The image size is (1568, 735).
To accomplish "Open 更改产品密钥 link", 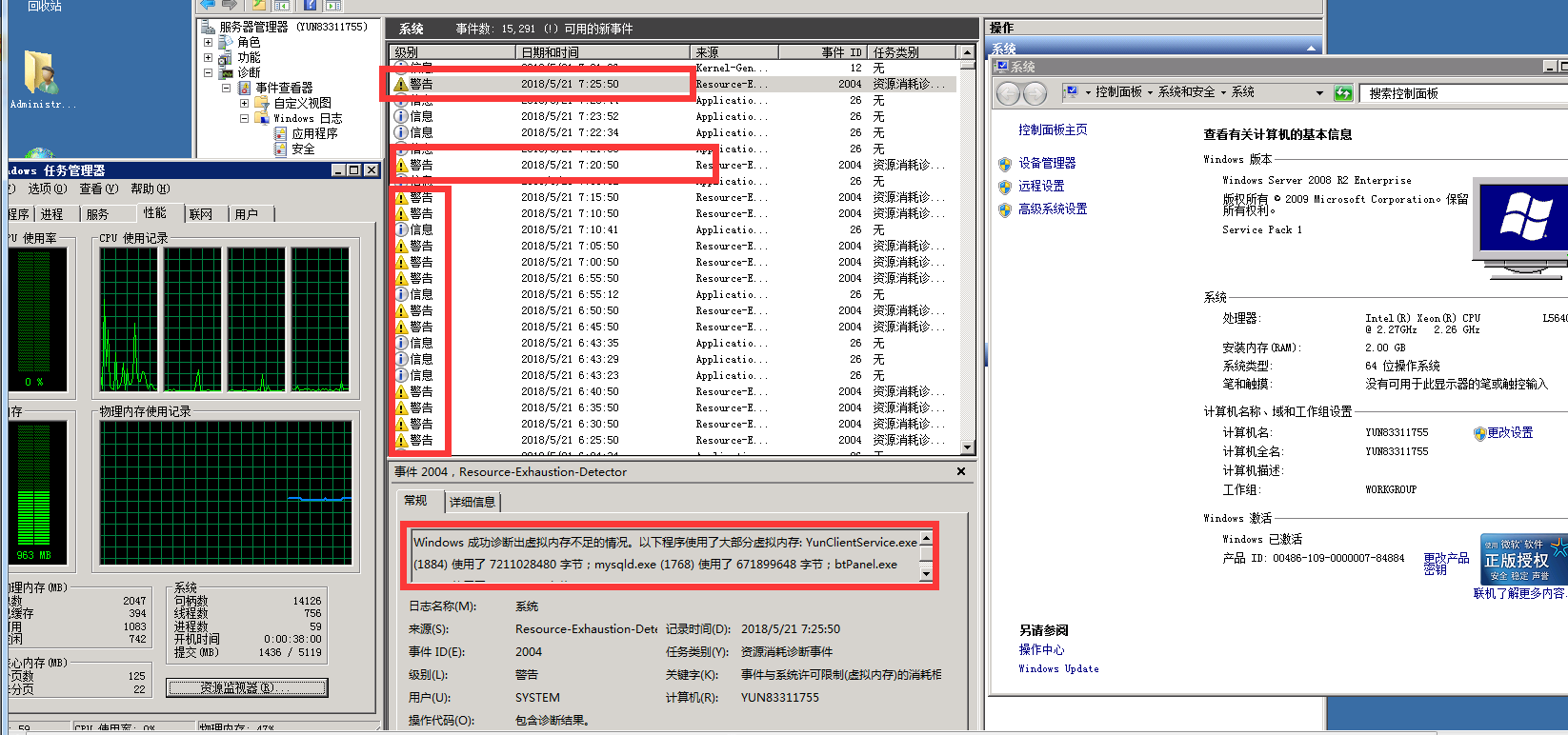I will (1446, 564).
